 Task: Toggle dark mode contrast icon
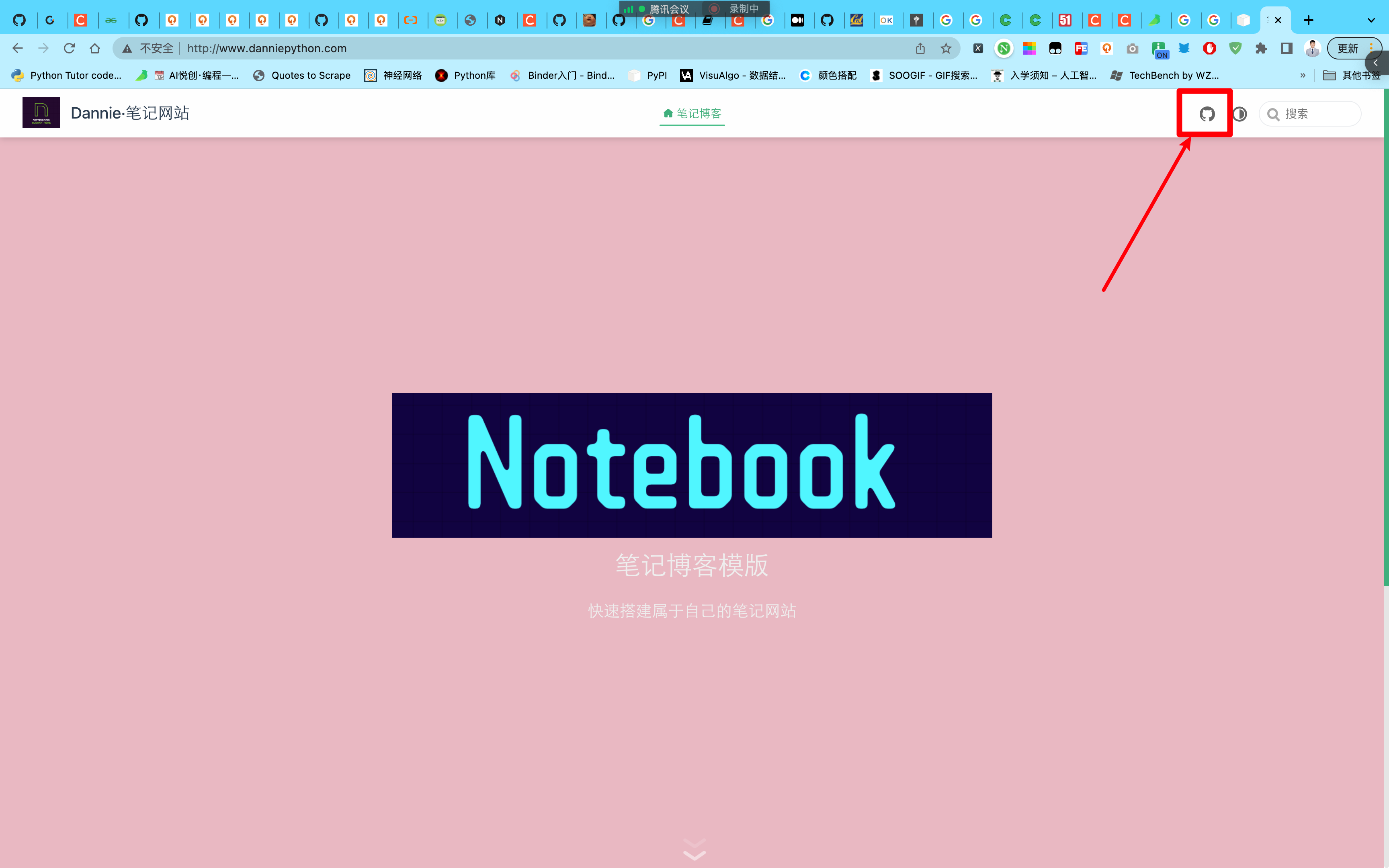tap(1240, 114)
